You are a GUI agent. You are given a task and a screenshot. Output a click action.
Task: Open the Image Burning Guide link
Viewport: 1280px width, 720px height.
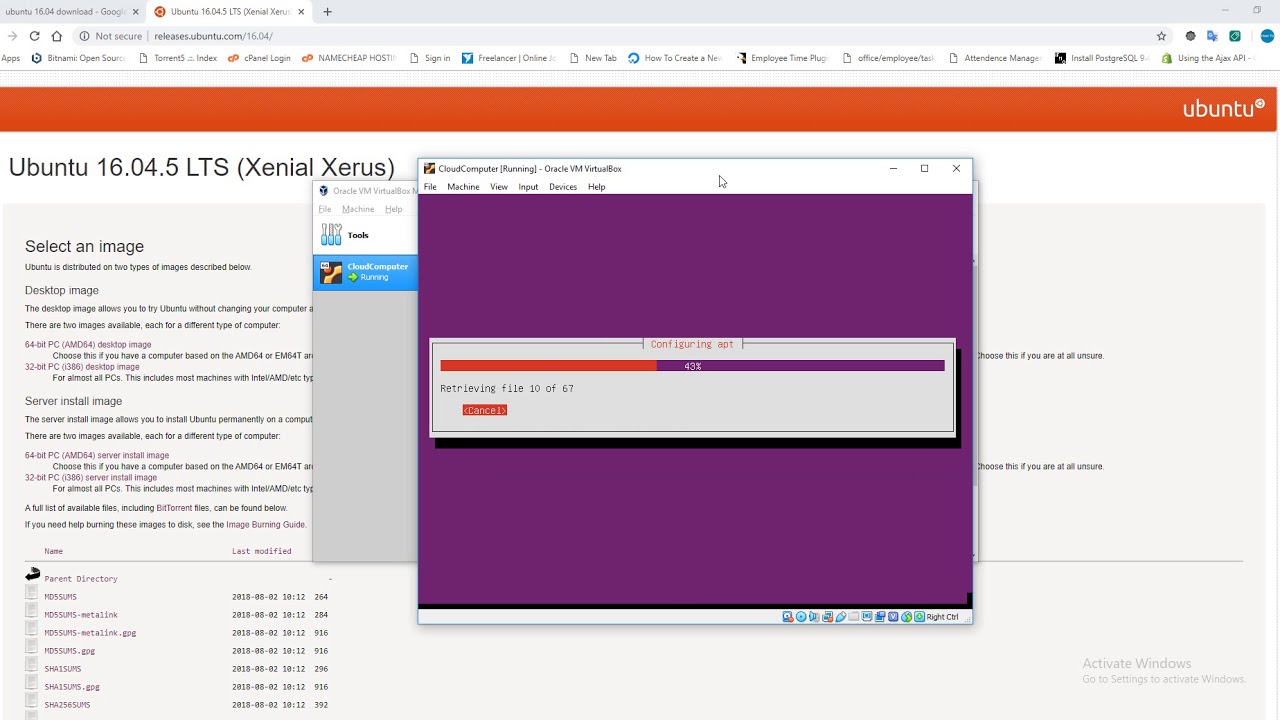(266, 524)
